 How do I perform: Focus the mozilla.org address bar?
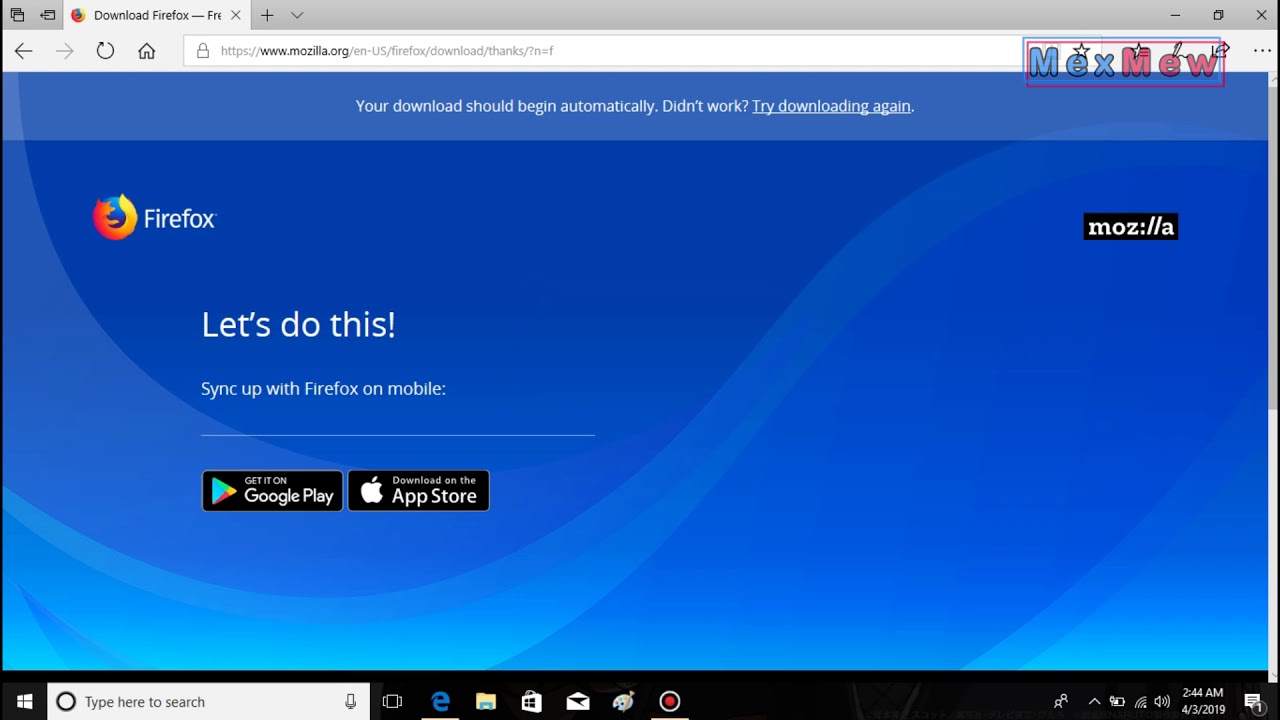tap(610, 51)
